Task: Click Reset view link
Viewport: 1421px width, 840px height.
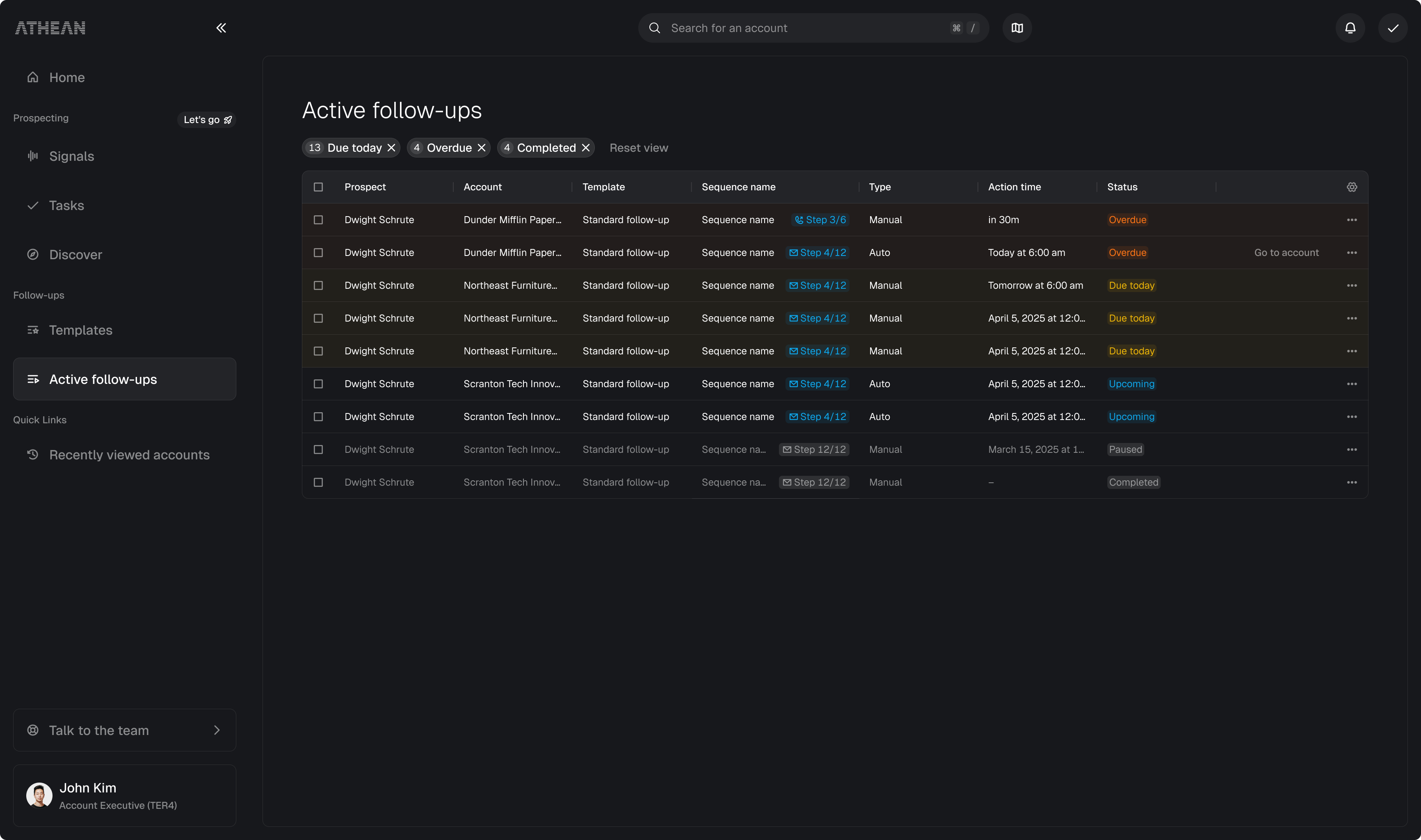Action: pyautogui.click(x=639, y=148)
